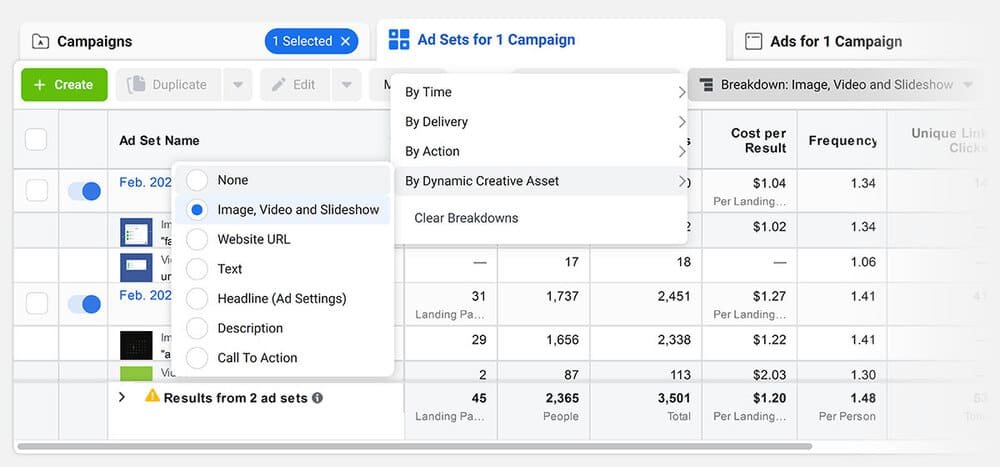Click the 2,365 People total
Screen dimensions: 1000x467
click(562, 398)
